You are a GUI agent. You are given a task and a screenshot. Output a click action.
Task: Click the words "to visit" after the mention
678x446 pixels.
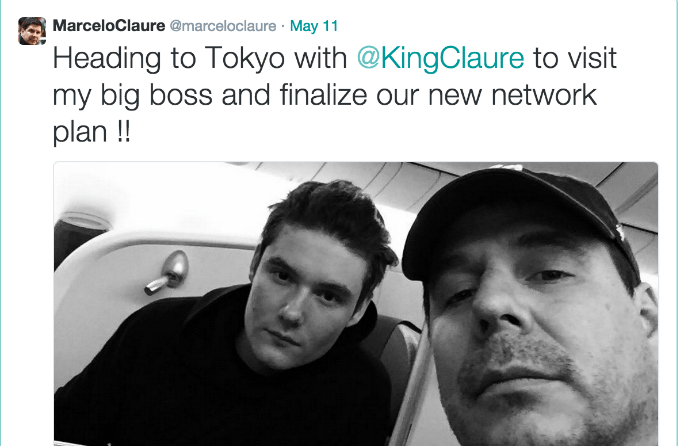(575, 59)
